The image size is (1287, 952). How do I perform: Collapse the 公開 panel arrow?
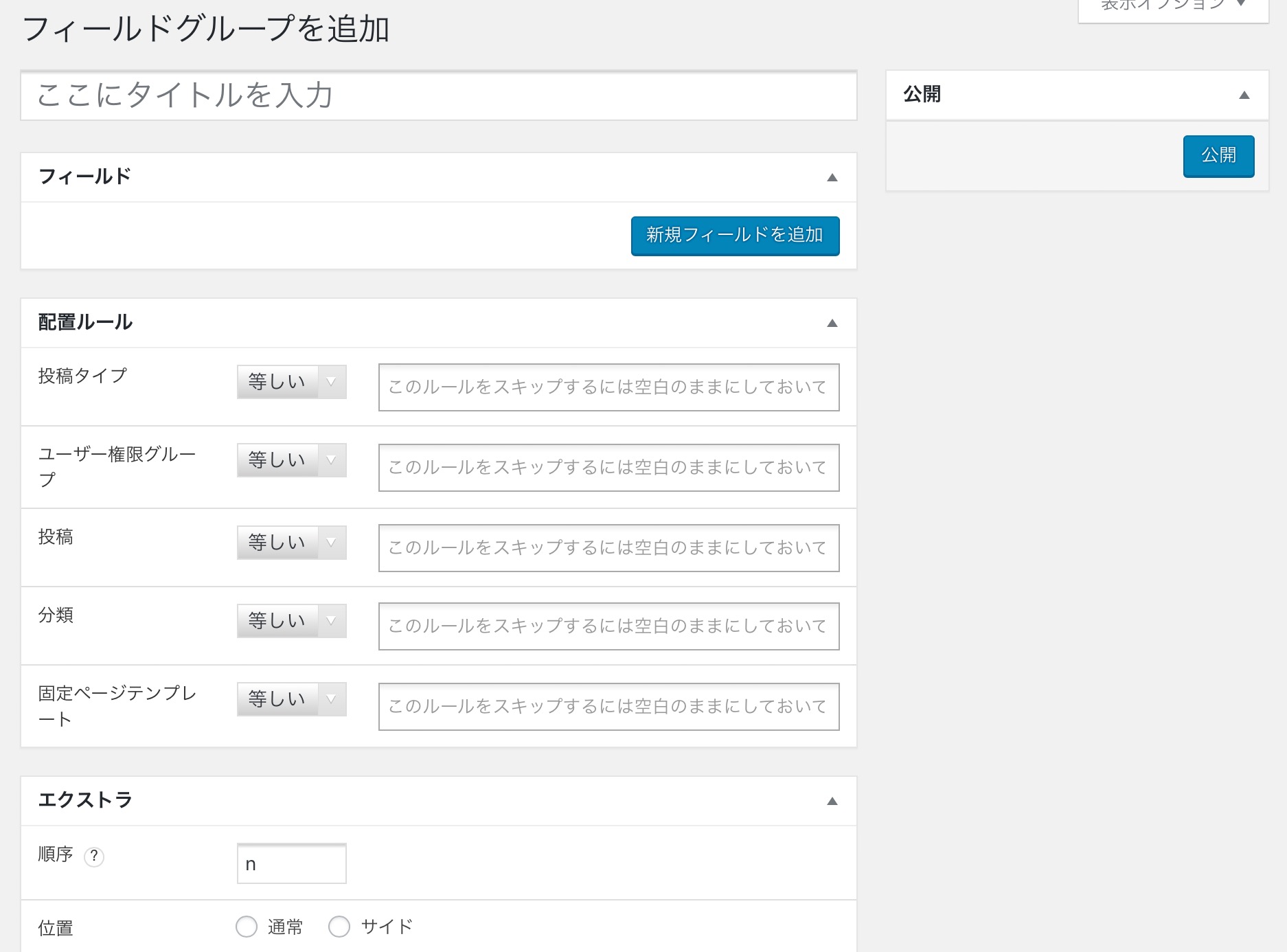pos(1244,95)
